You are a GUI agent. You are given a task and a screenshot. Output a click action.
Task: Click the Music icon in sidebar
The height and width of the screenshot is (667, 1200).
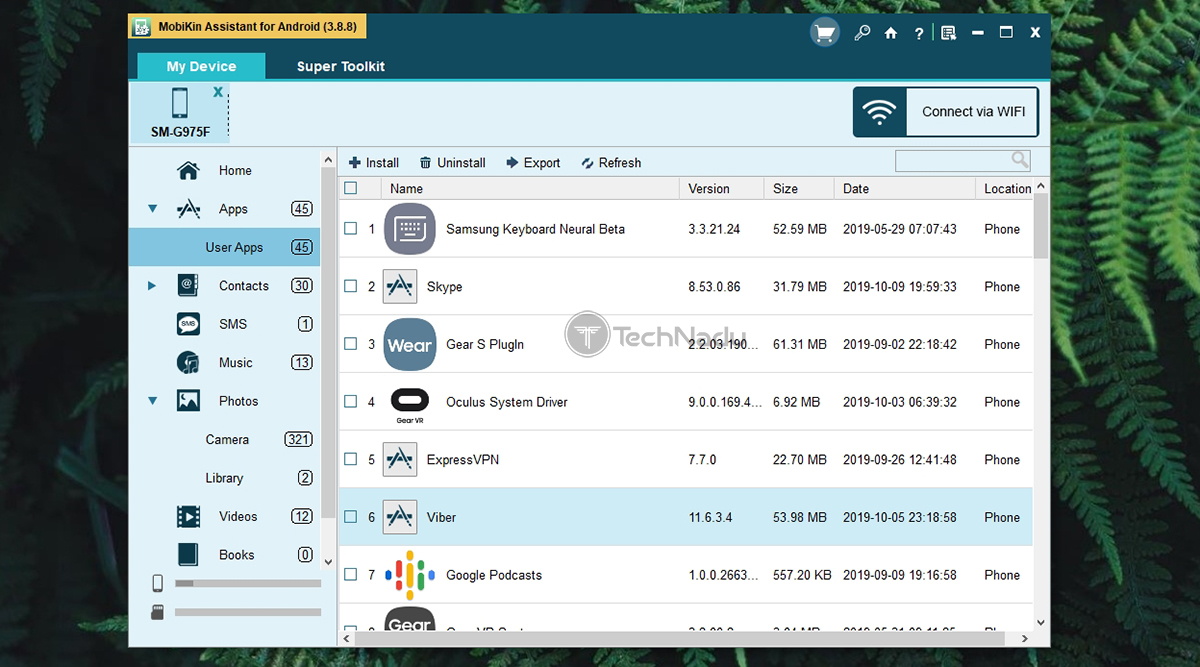click(188, 362)
